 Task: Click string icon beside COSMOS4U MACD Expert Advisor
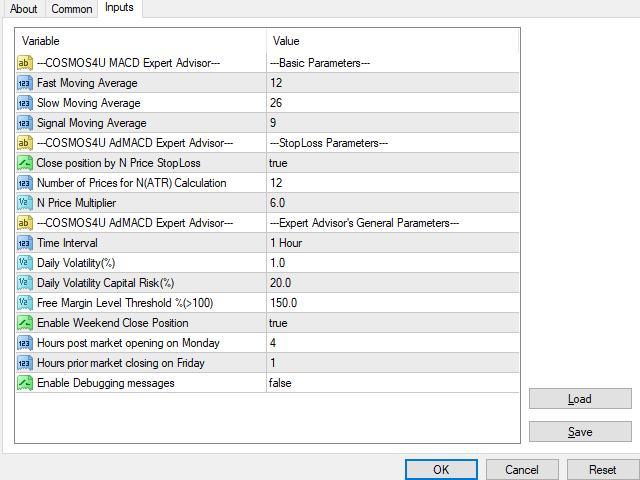click(25, 63)
